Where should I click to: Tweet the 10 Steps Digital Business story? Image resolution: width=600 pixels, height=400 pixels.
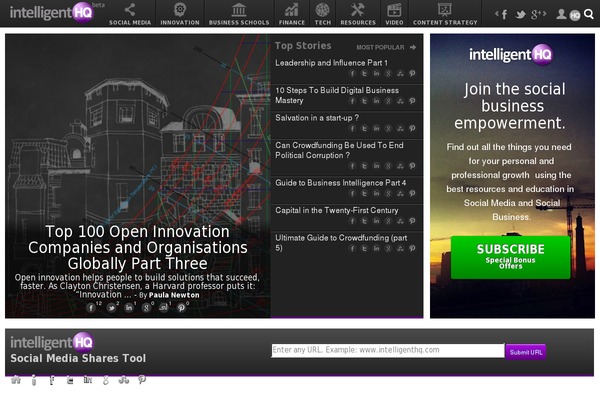pyautogui.click(x=364, y=101)
